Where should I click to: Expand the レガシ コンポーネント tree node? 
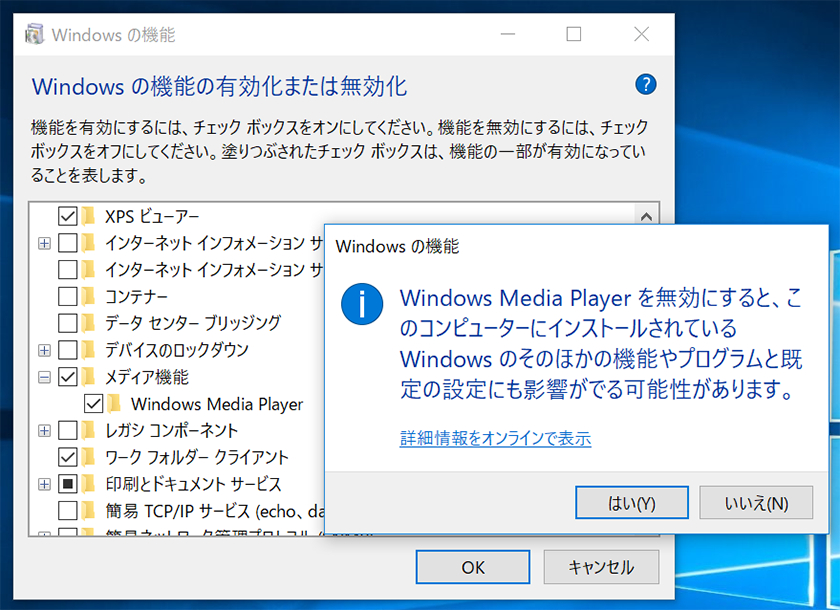click(x=44, y=431)
